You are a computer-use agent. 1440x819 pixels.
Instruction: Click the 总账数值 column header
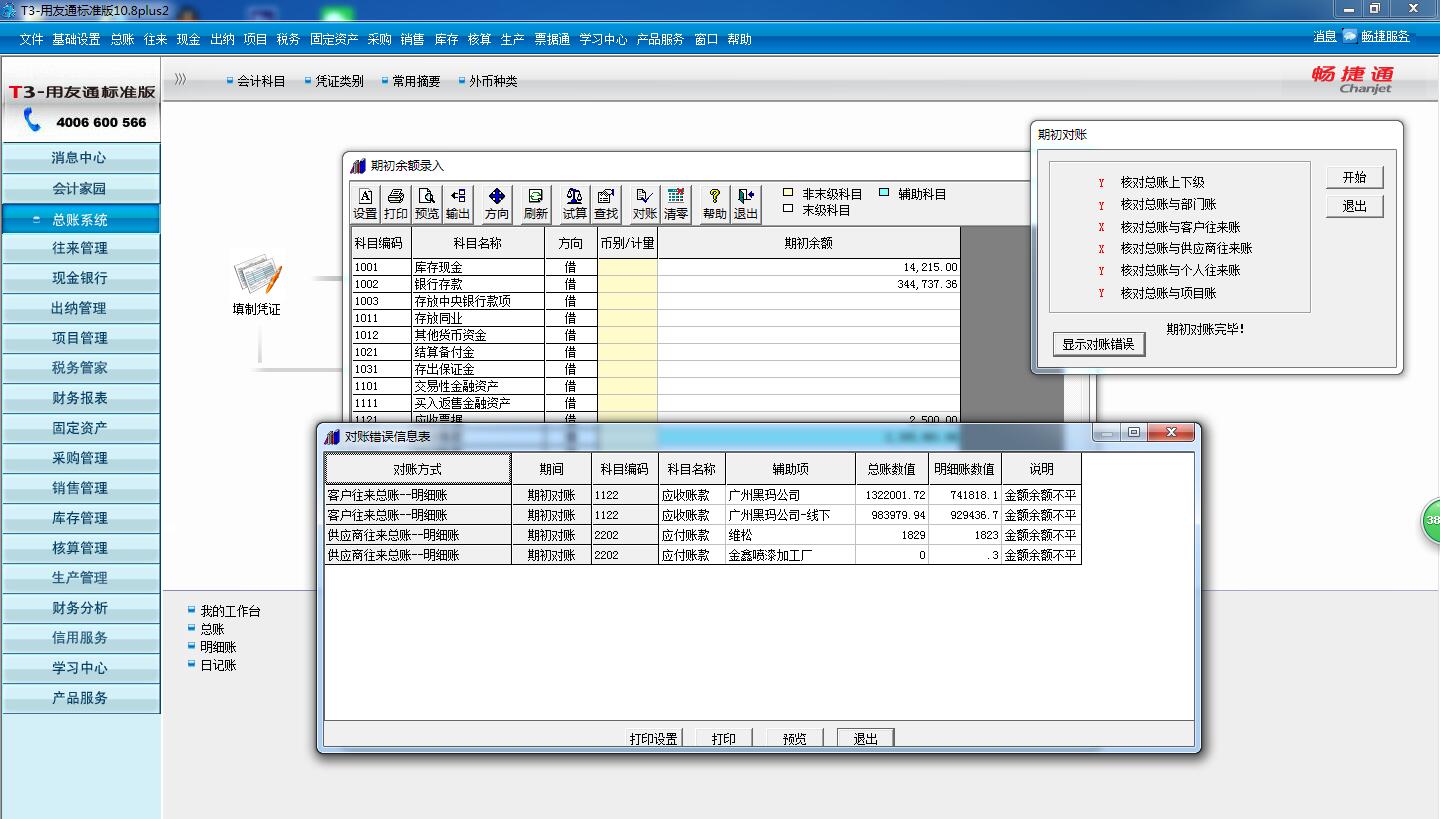click(x=892, y=469)
